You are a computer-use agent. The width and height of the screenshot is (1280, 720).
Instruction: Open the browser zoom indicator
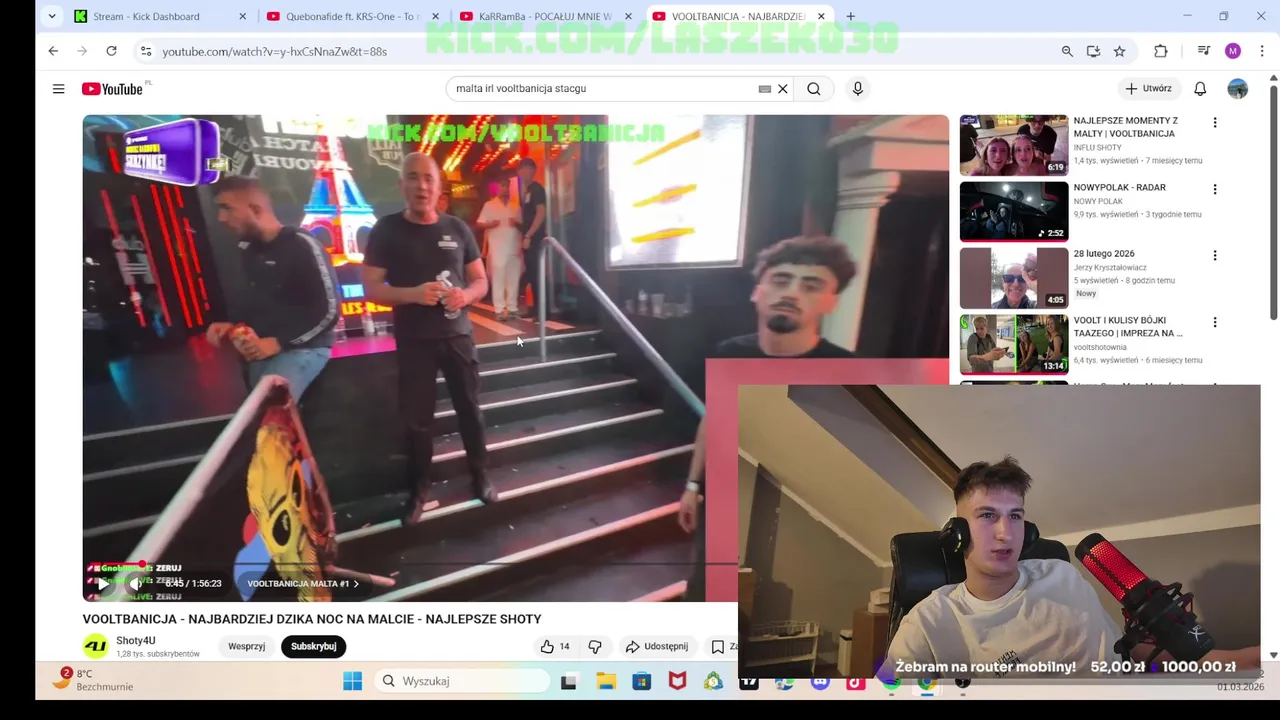pyautogui.click(x=1067, y=51)
